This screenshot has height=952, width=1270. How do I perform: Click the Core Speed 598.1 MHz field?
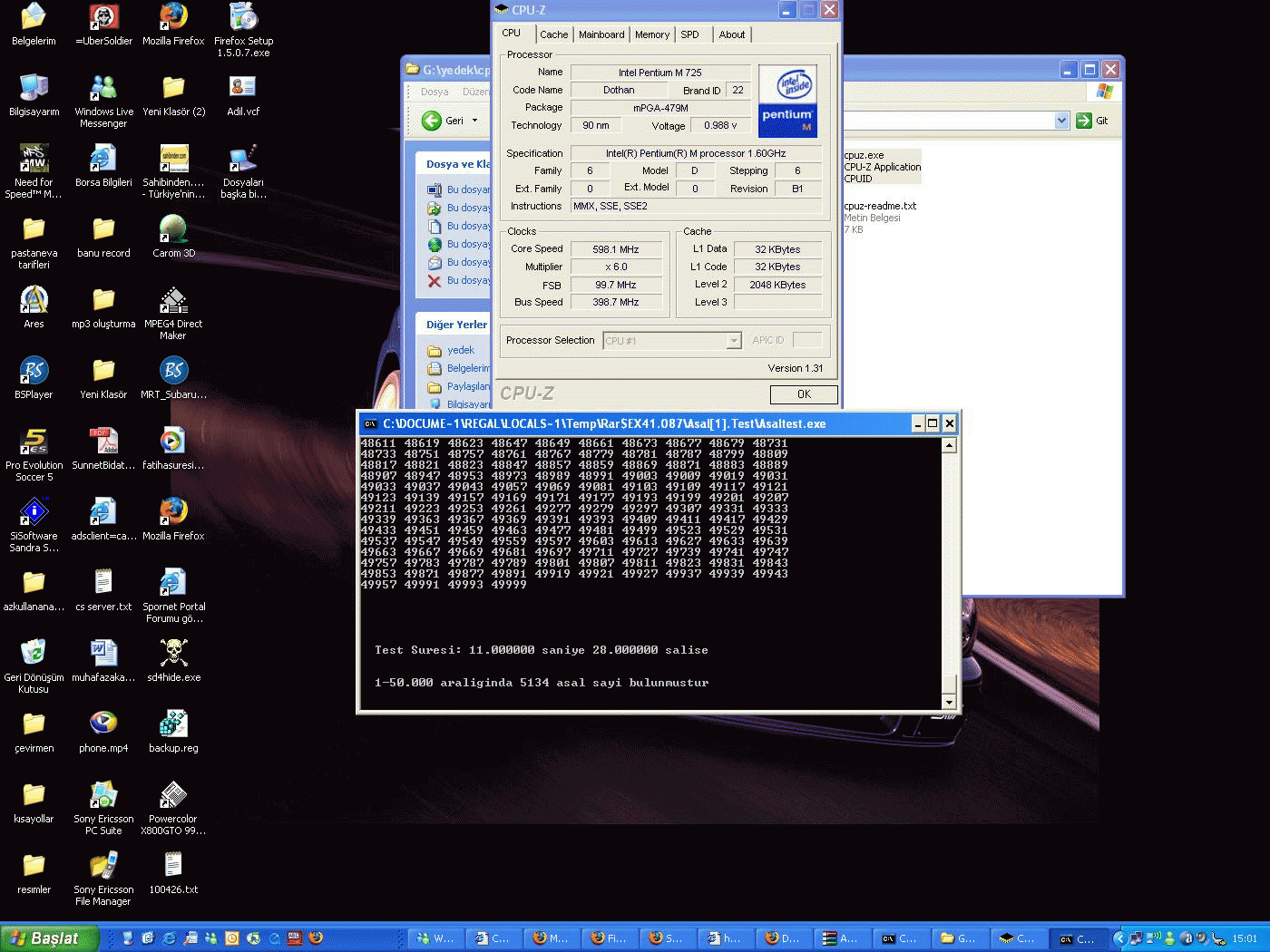point(616,249)
